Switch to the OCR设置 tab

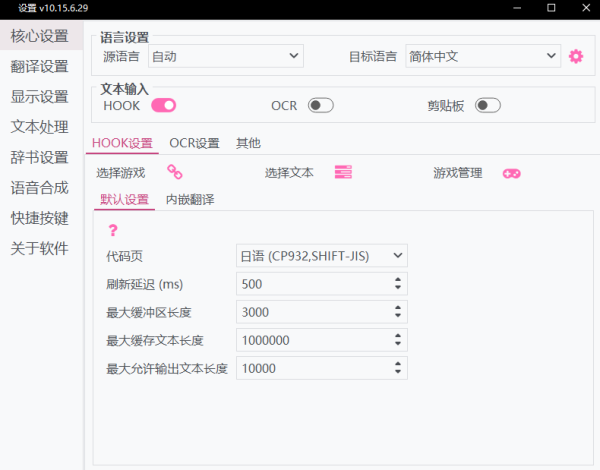pyautogui.click(x=194, y=143)
